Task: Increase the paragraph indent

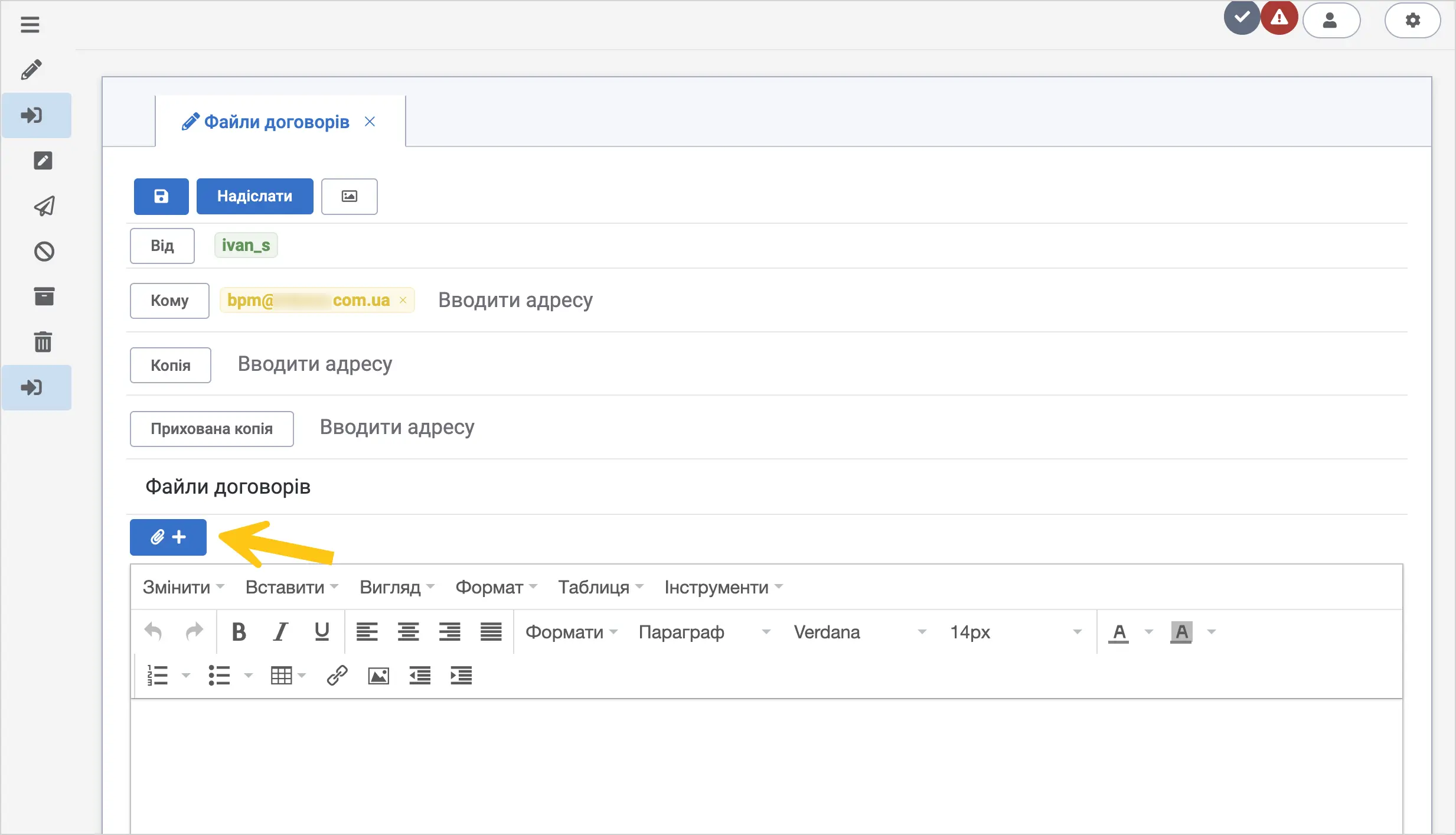Action: click(x=461, y=675)
